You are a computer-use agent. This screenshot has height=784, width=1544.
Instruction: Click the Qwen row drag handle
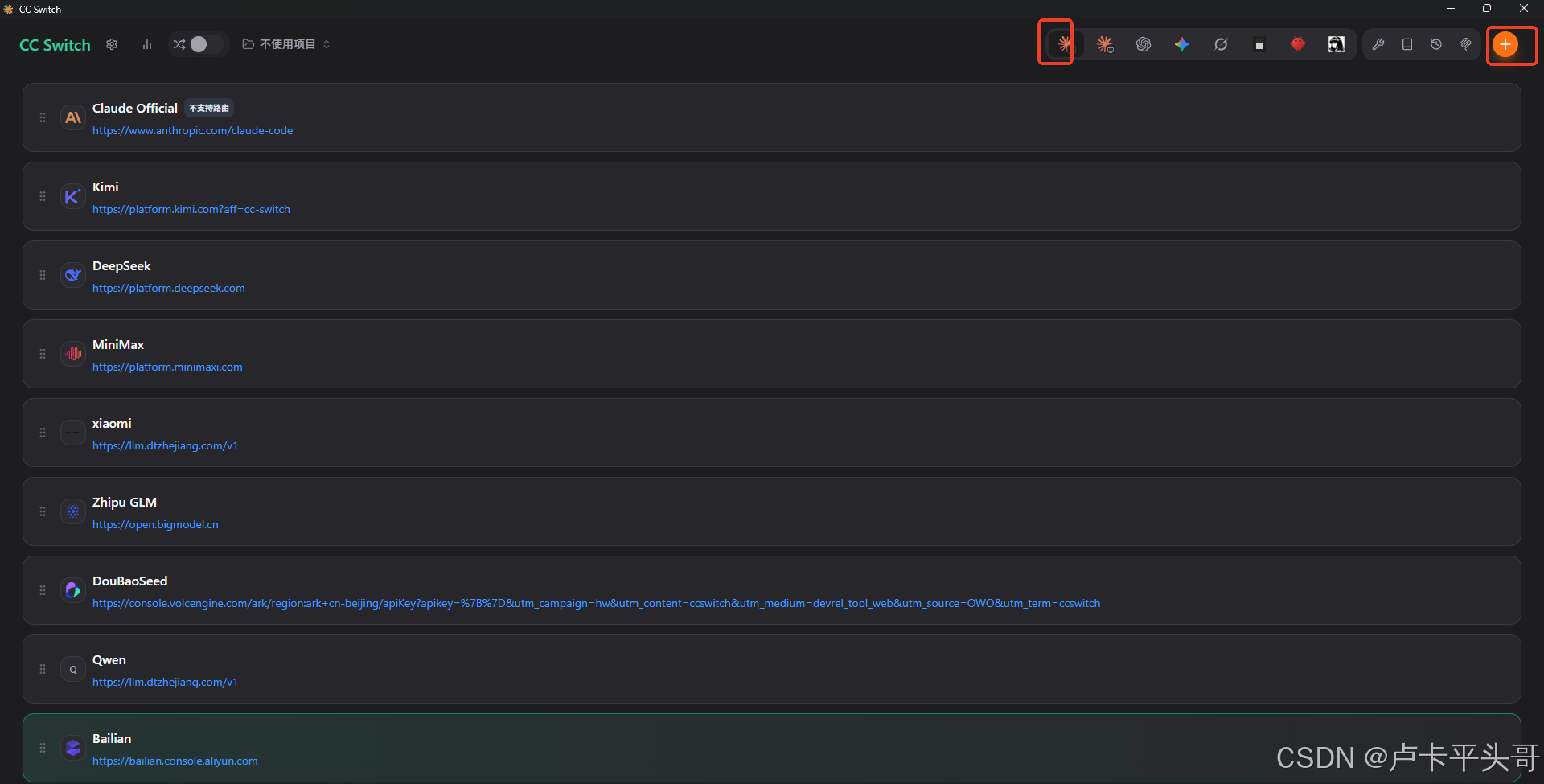[x=43, y=669]
